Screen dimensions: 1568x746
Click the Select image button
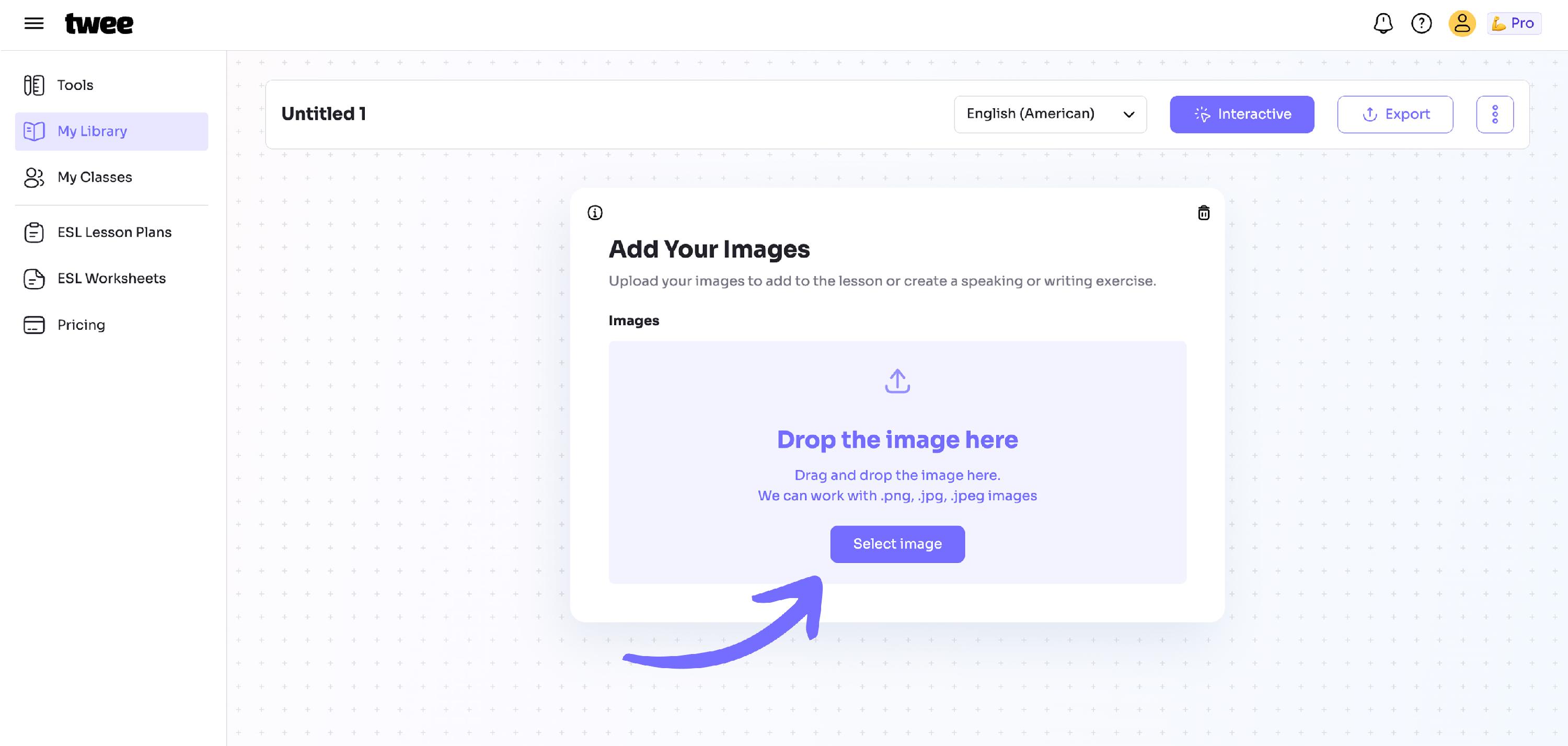[897, 544]
